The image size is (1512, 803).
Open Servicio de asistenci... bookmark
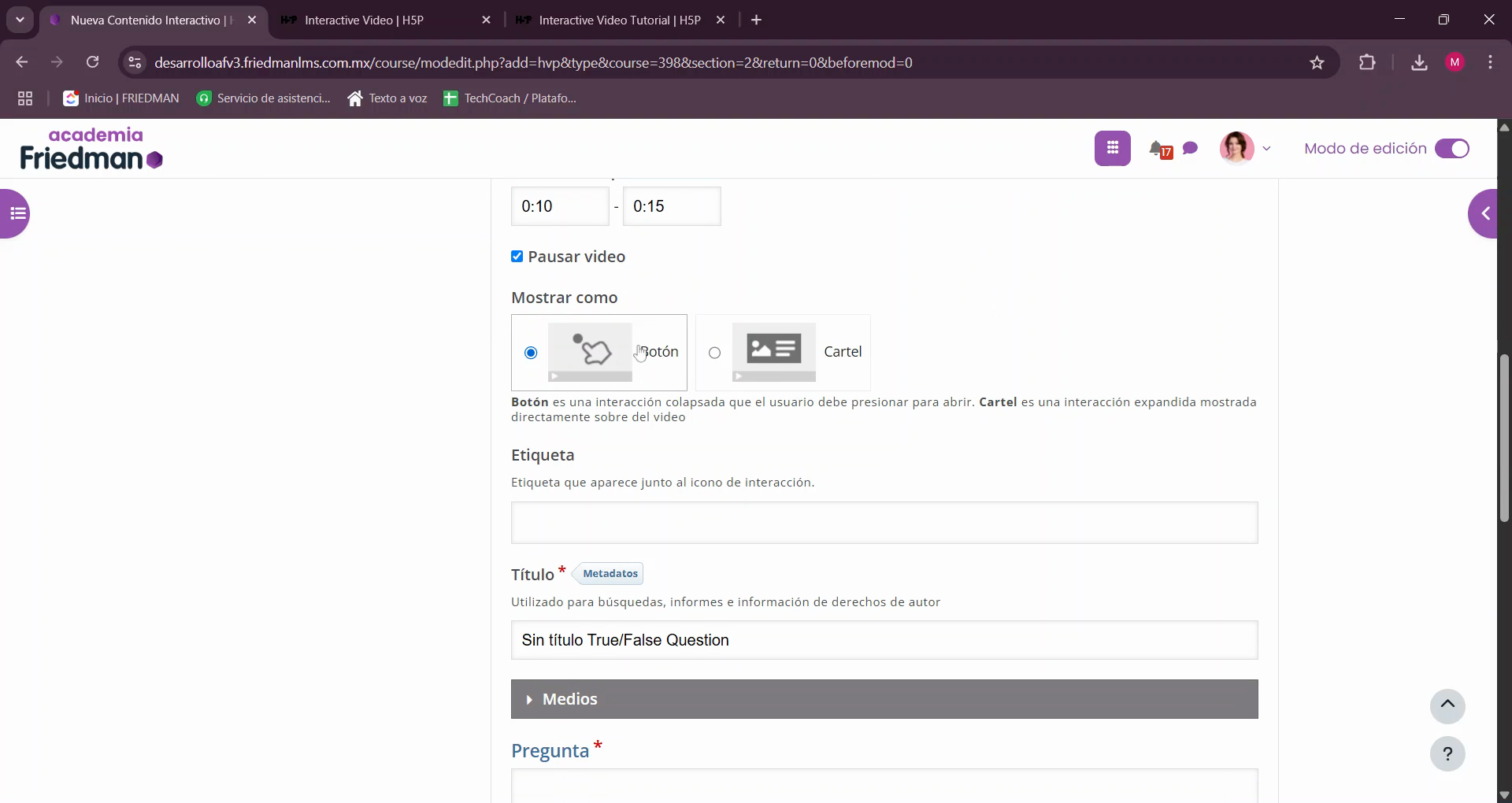(x=263, y=98)
